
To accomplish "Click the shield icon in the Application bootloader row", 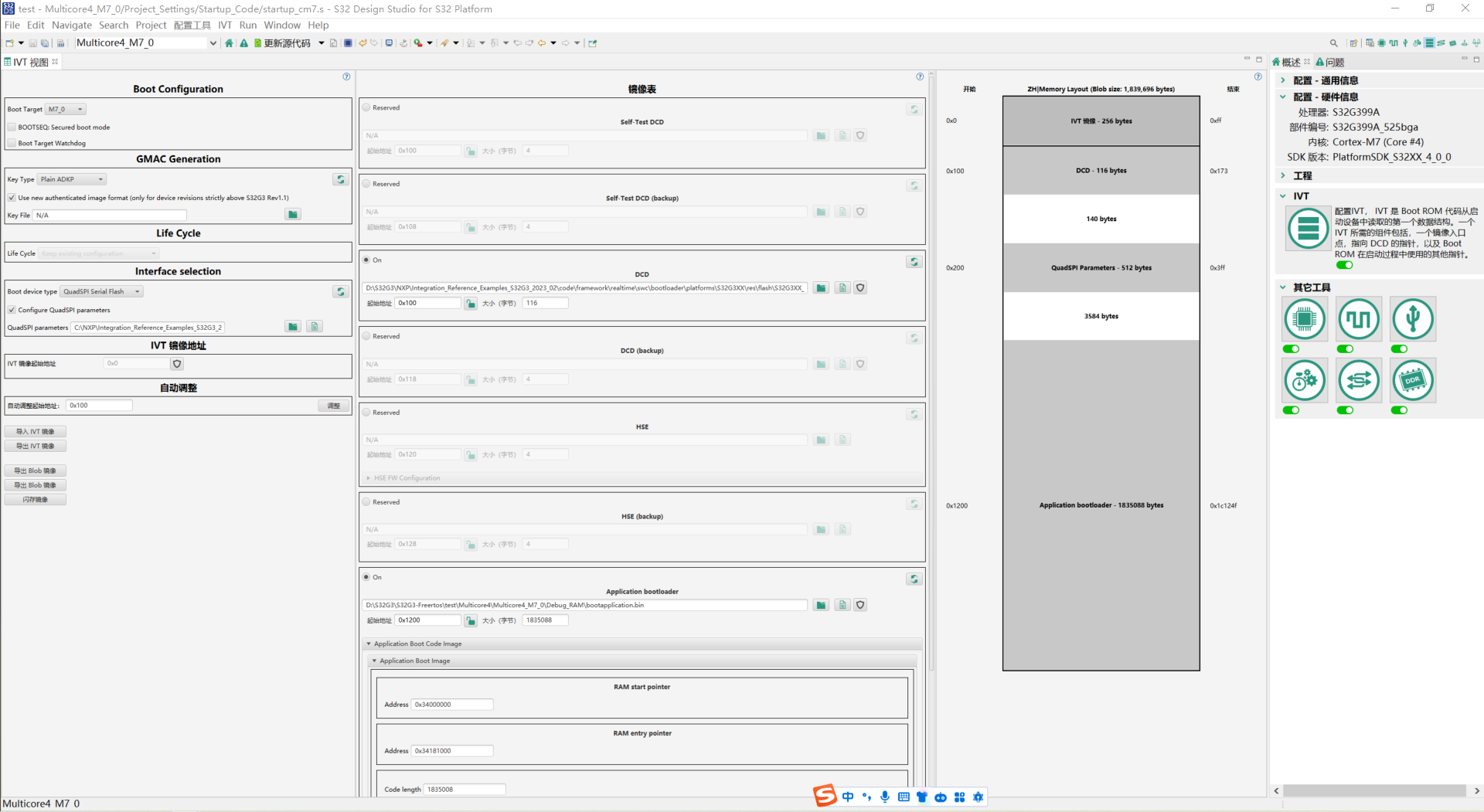I will click(x=860, y=605).
